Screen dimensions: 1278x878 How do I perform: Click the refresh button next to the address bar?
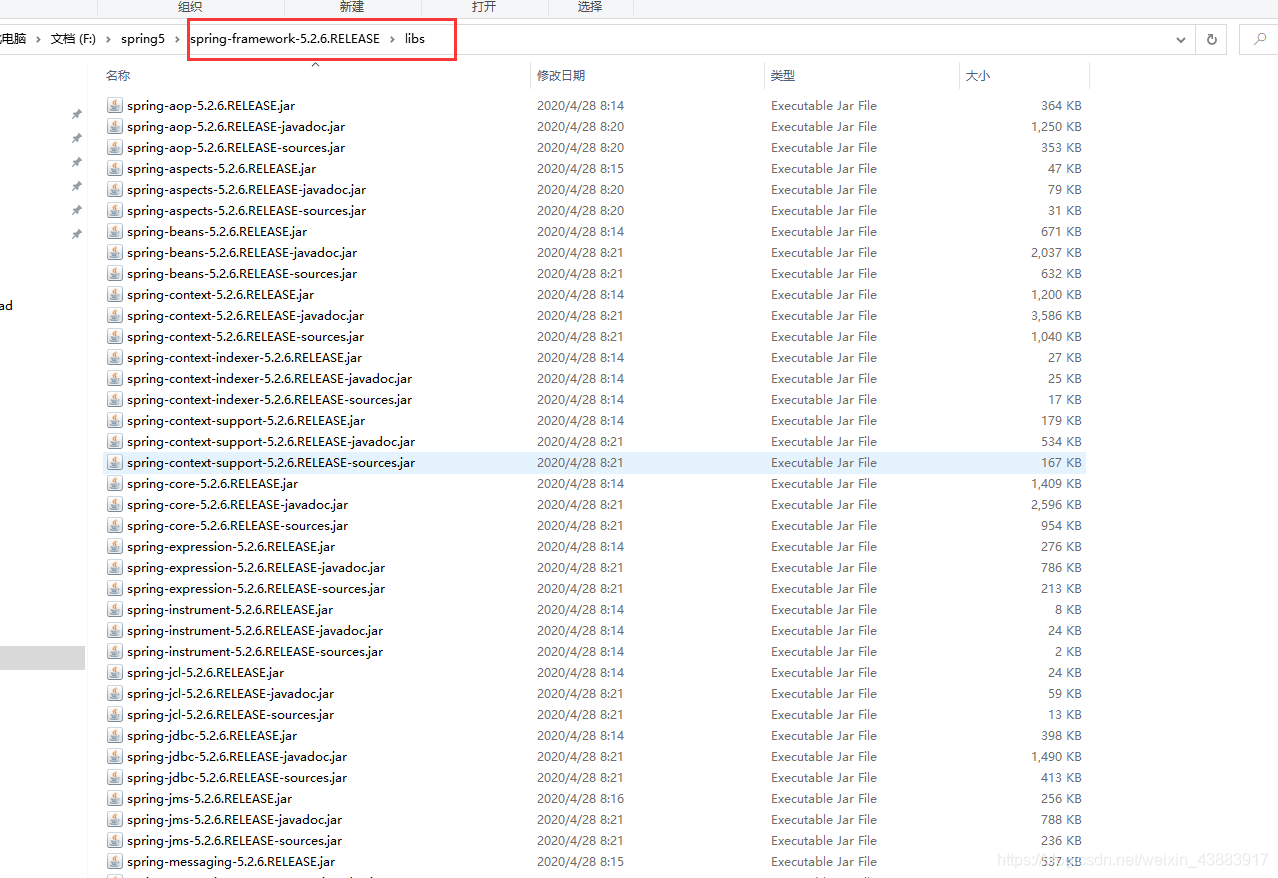click(1211, 39)
